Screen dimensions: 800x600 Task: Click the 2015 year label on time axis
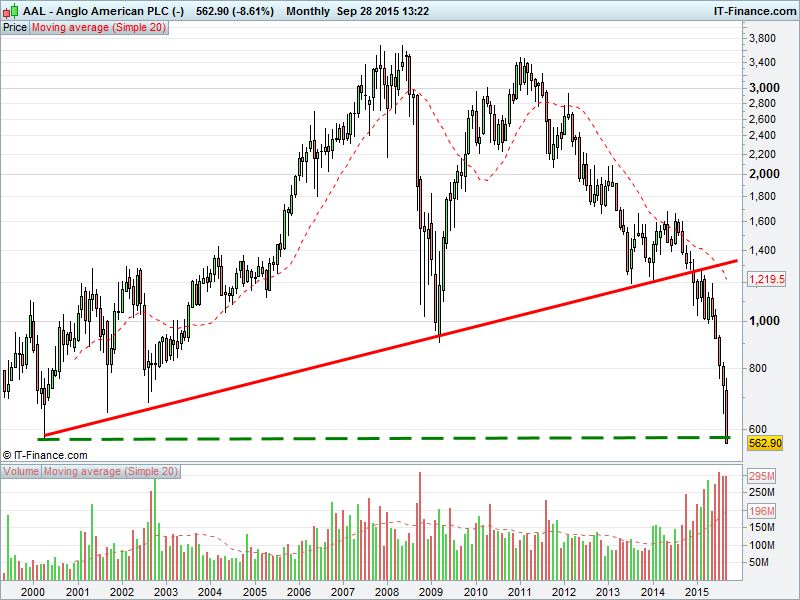(x=696, y=592)
